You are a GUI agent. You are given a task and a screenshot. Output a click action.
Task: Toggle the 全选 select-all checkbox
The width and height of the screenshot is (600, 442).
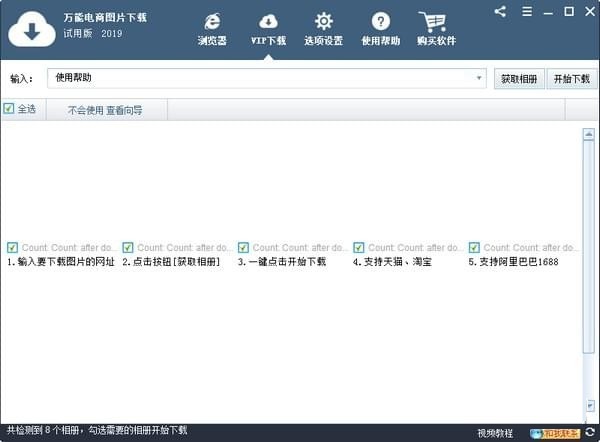click(9, 109)
